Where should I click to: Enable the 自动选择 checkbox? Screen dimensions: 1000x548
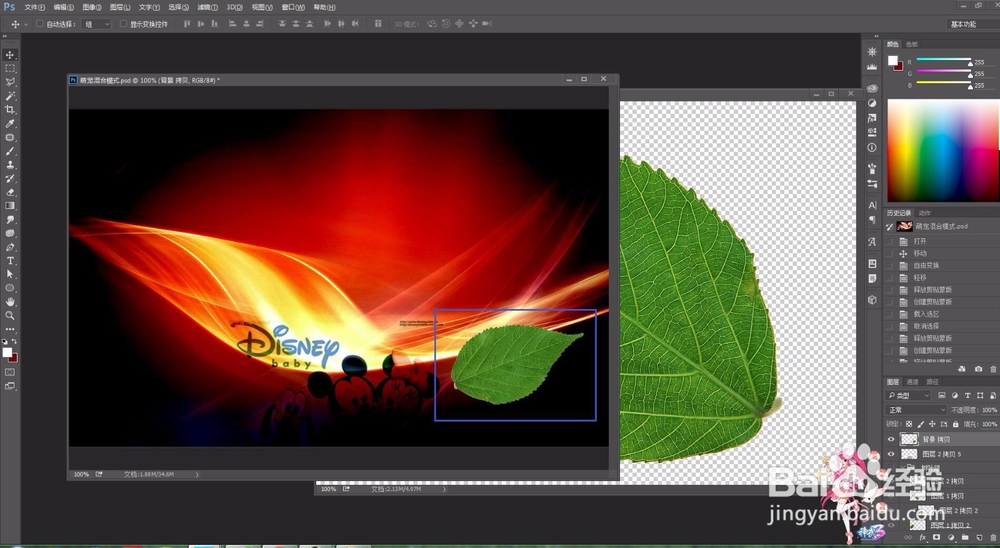click(40, 24)
